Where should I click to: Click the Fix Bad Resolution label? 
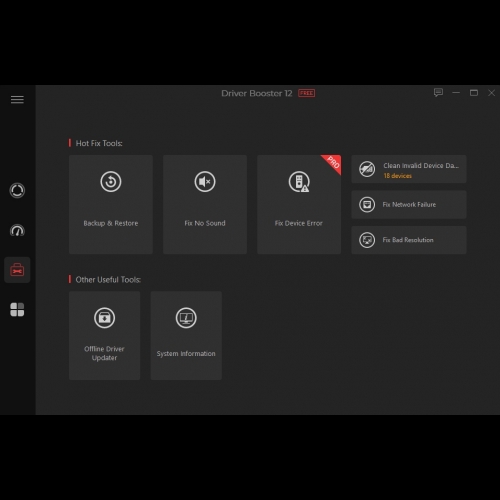[408, 240]
